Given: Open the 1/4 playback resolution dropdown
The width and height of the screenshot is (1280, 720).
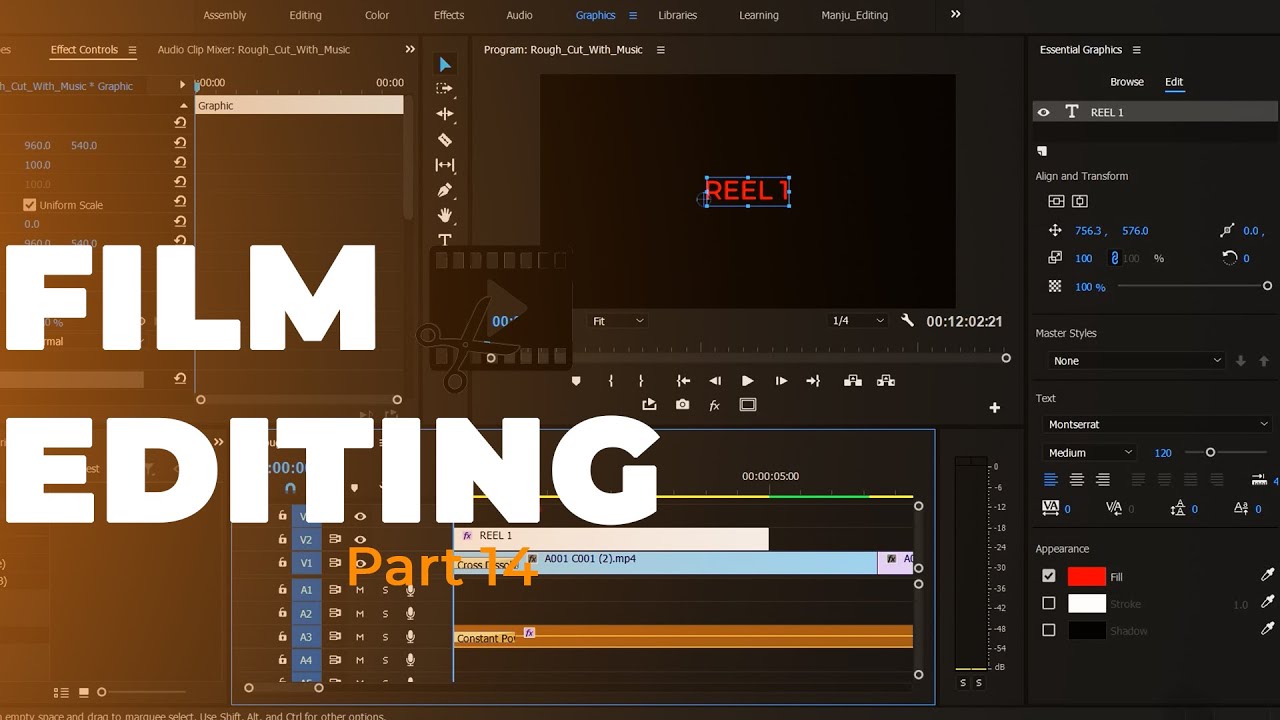Looking at the screenshot, I should [858, 321].
